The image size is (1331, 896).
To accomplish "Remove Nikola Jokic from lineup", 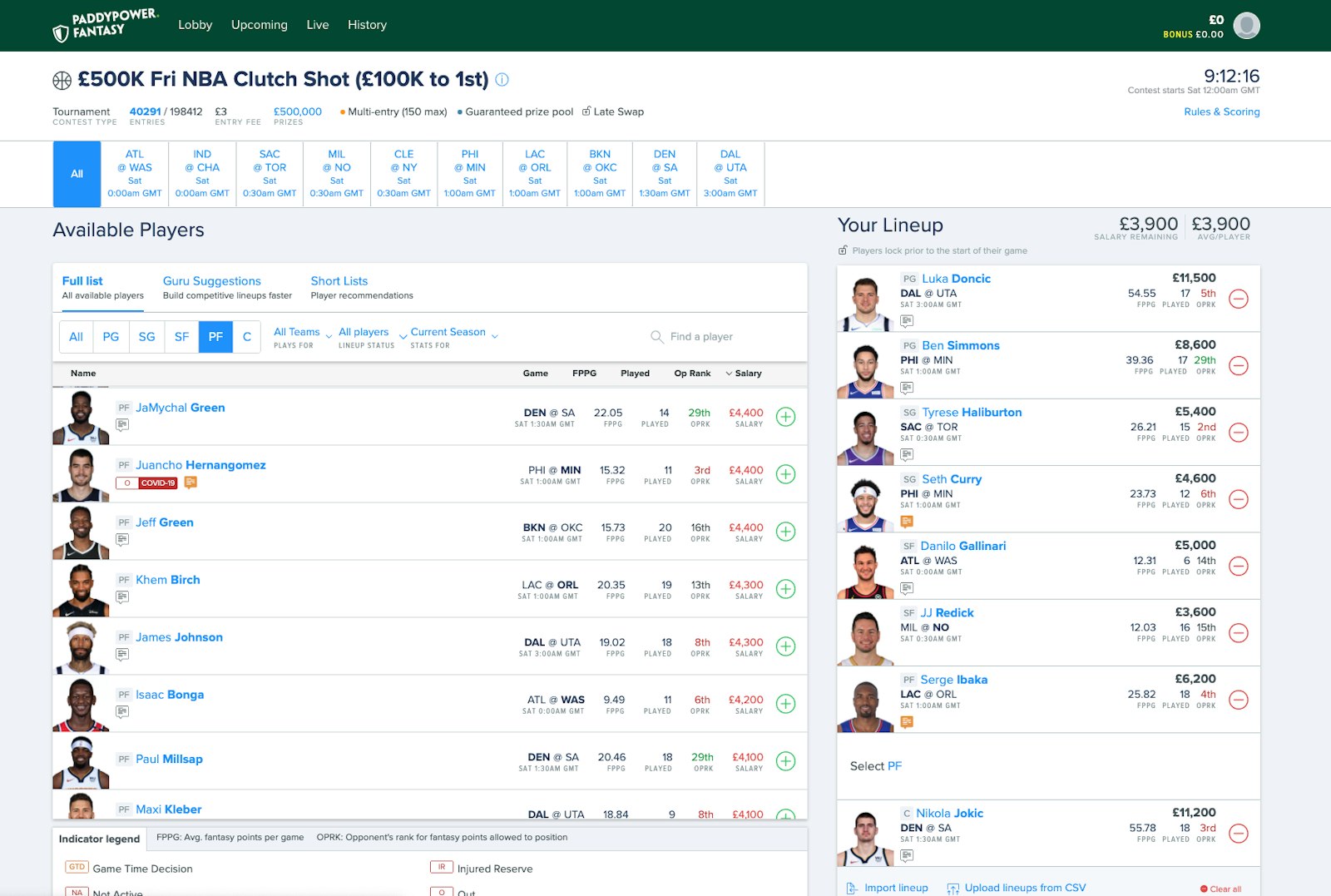I will [1238, 834].
